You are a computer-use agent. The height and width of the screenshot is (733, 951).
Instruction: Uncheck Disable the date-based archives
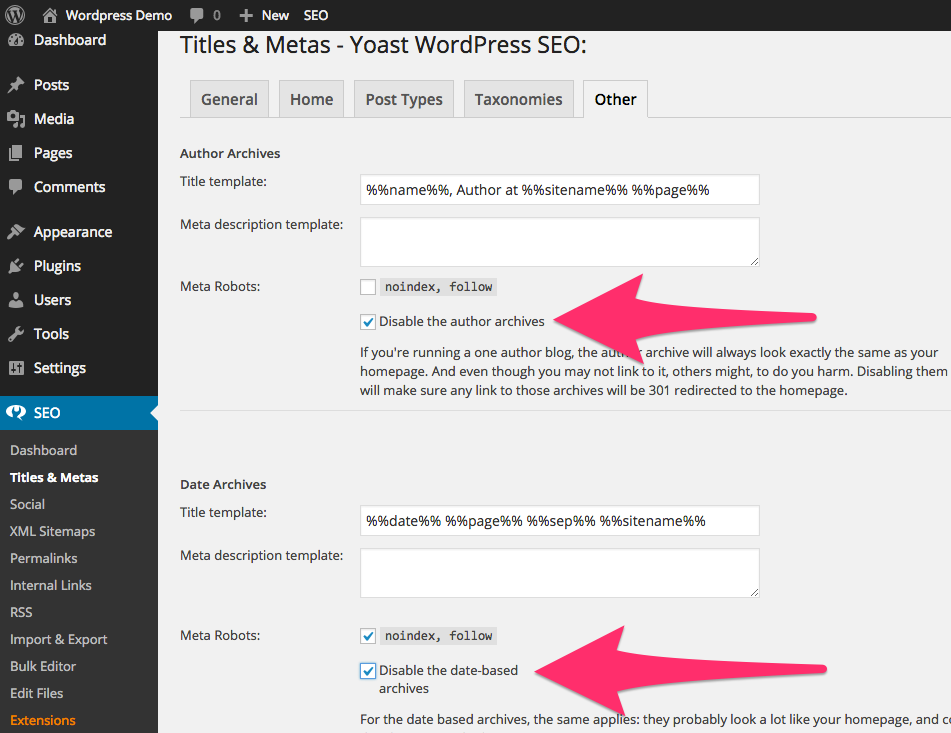(368, 671)
